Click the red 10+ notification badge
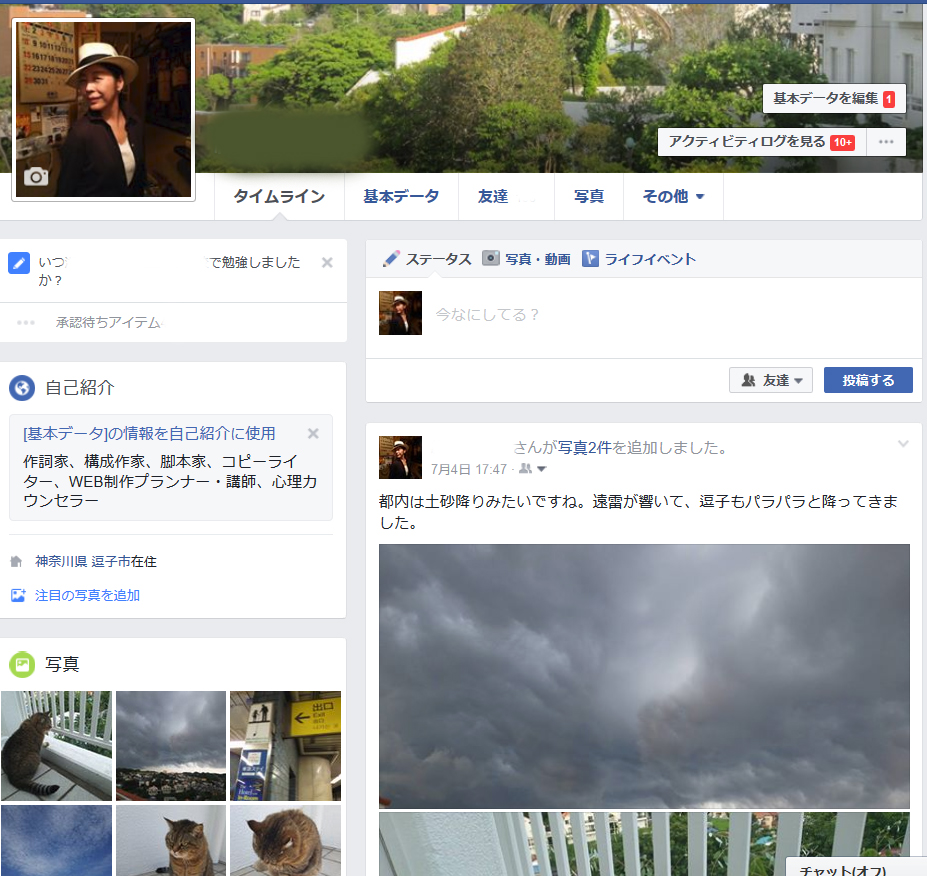 click(842, 142)
